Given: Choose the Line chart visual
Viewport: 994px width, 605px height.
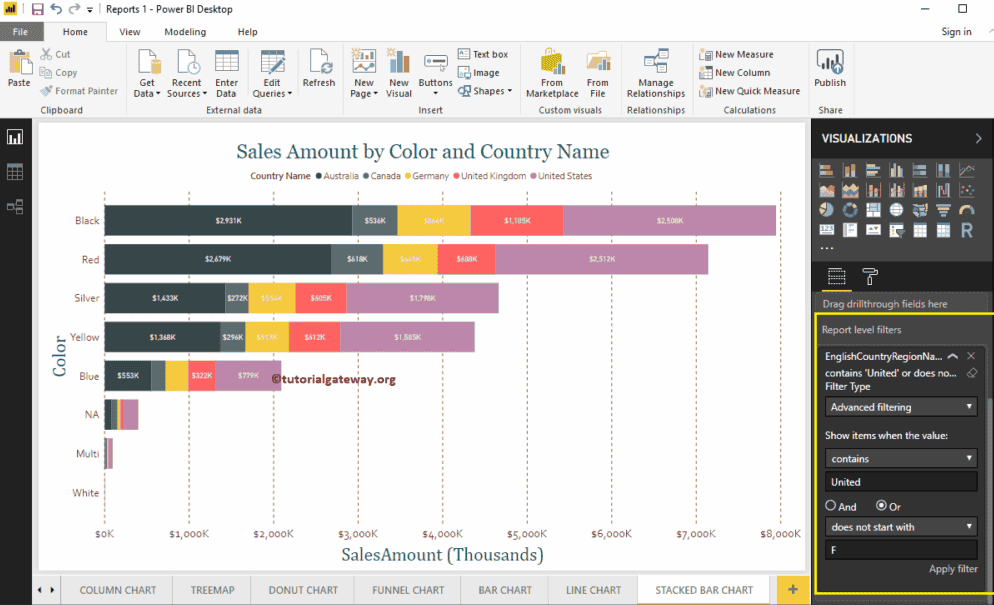Looking at the screenshot, I should (x=967, y=170).
